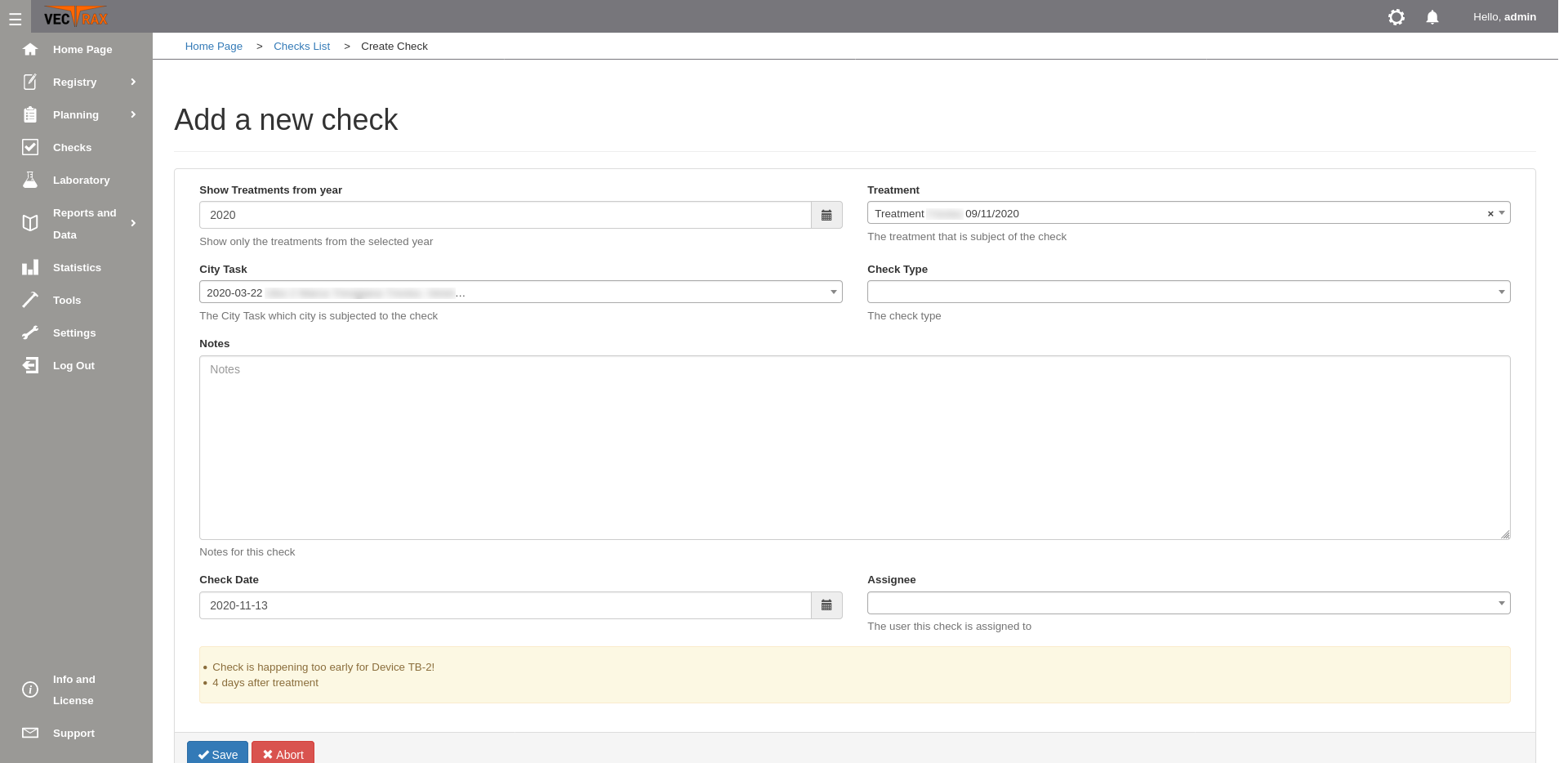Open the City Task dropdown
The width and height of the screenshot is (1568, 763).
tap(520, 292)
